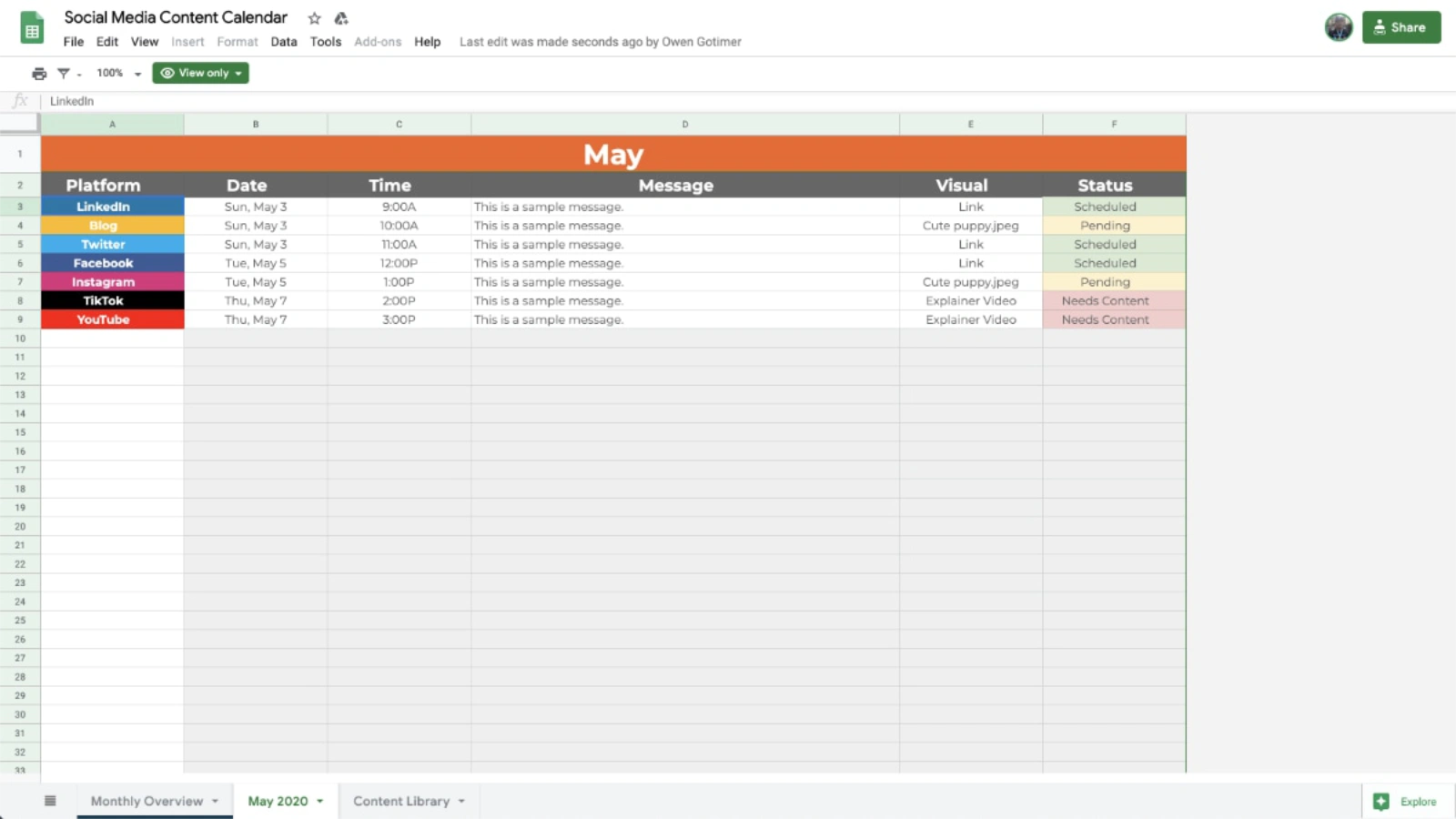The image size is (1456, 819).
Task: Click the formula bar input field
Action: tap(746, 101)
